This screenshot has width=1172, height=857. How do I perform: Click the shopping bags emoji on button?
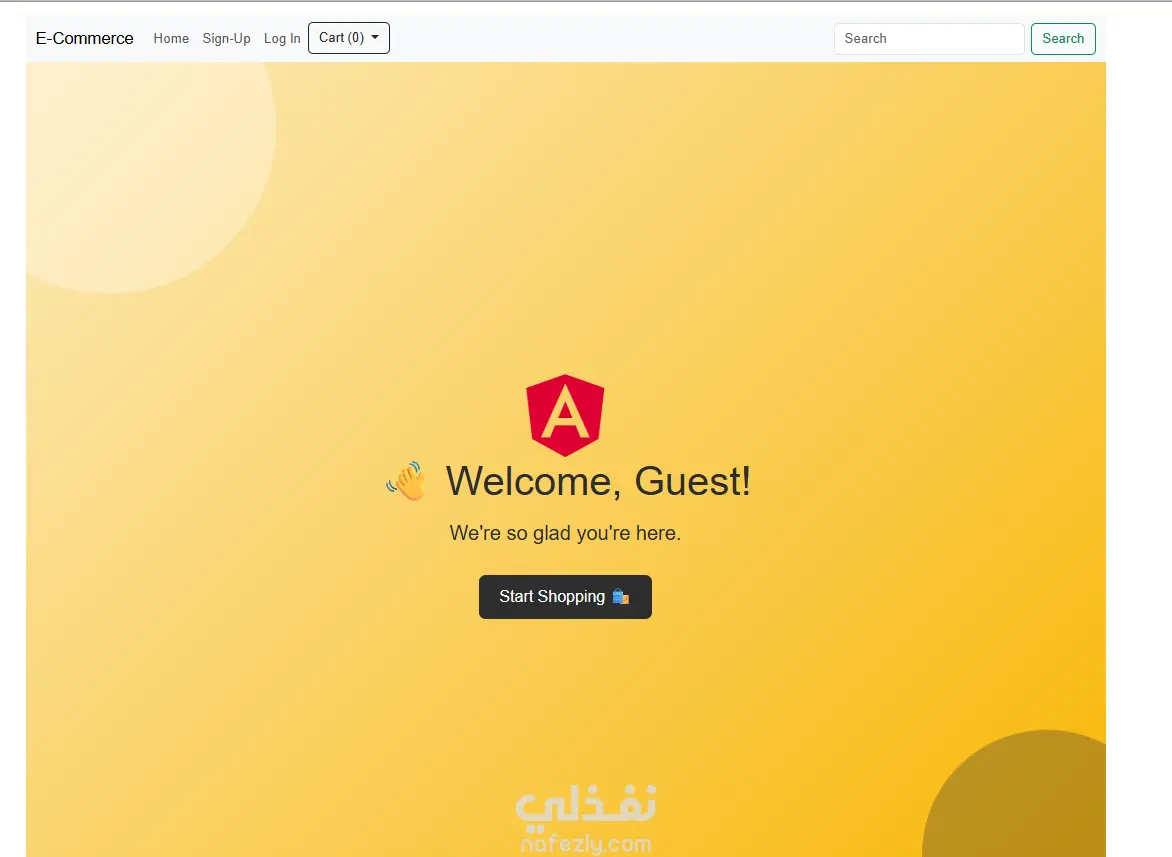(620, 596)
